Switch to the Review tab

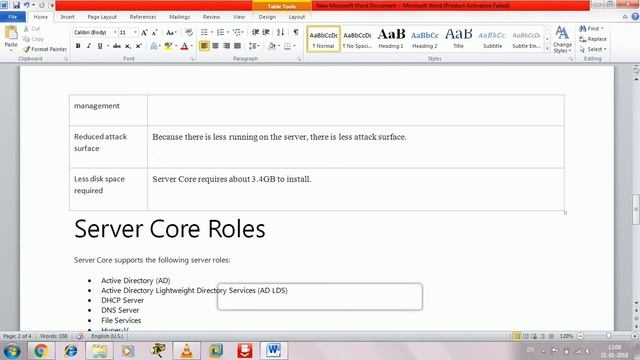(x=211, y=17)
